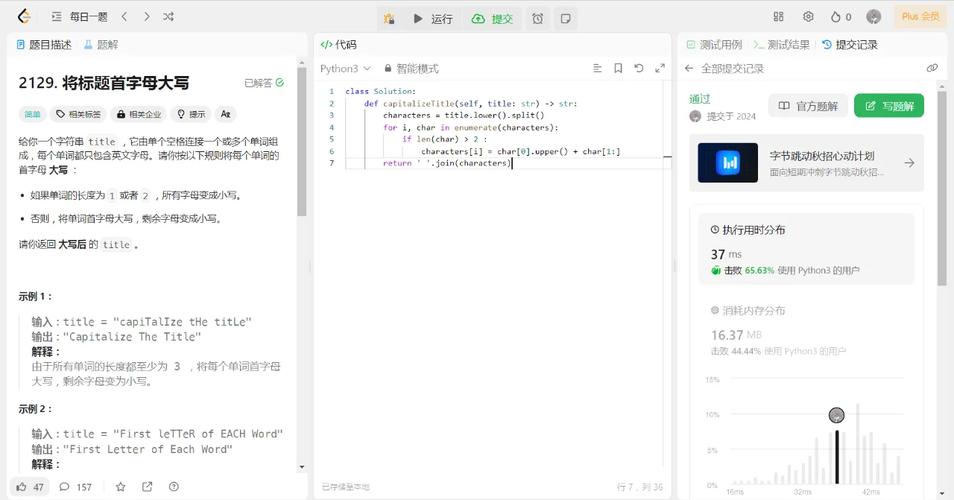Click the editor bookmark icon
Image resolution: width=954 pixels, height=500 pixels.
pyautogui.click(x=618, y=68)
